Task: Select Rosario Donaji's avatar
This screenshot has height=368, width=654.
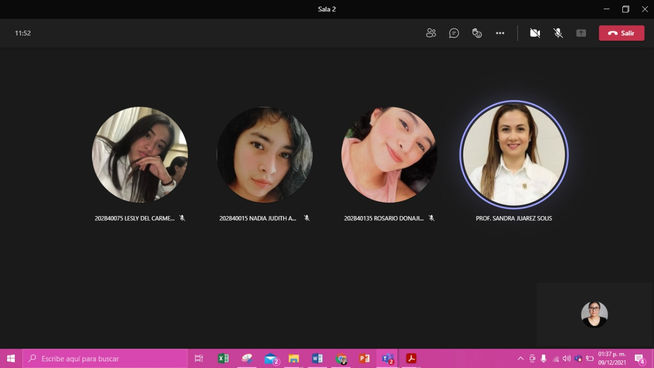Action: [389, 154]
